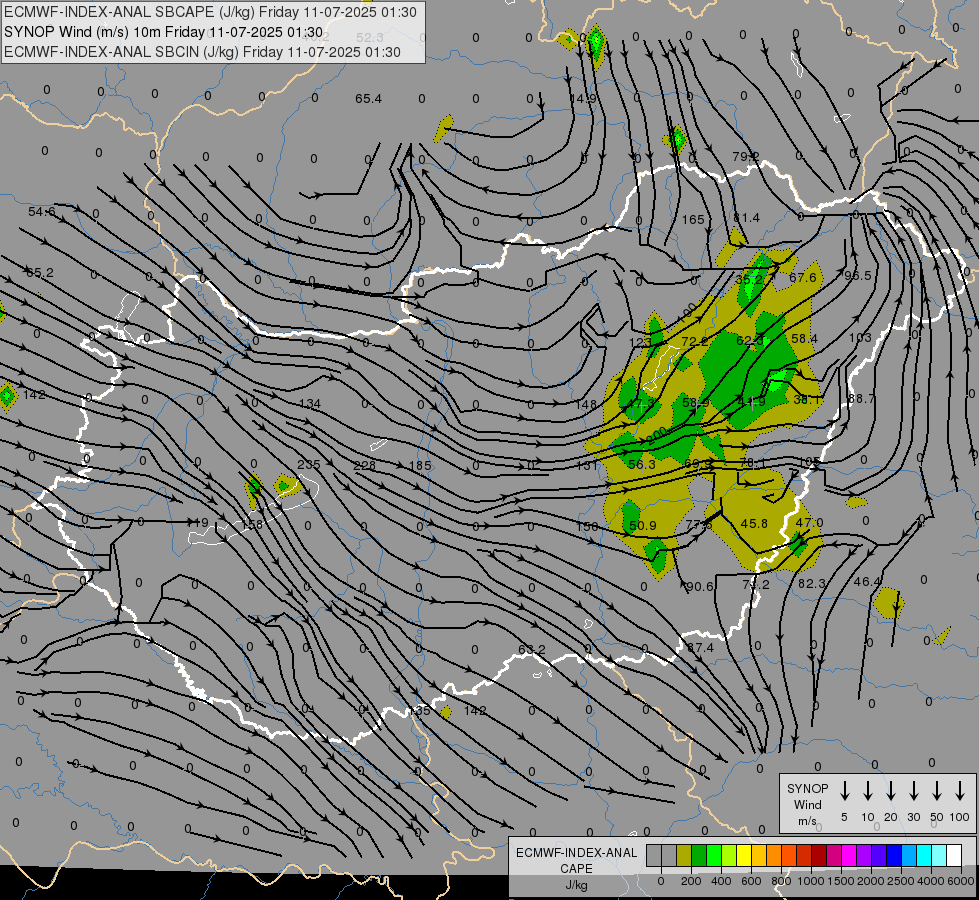The image size is (979, 900).
Task: Click the 158 value on the map
Action: [252, 524]
